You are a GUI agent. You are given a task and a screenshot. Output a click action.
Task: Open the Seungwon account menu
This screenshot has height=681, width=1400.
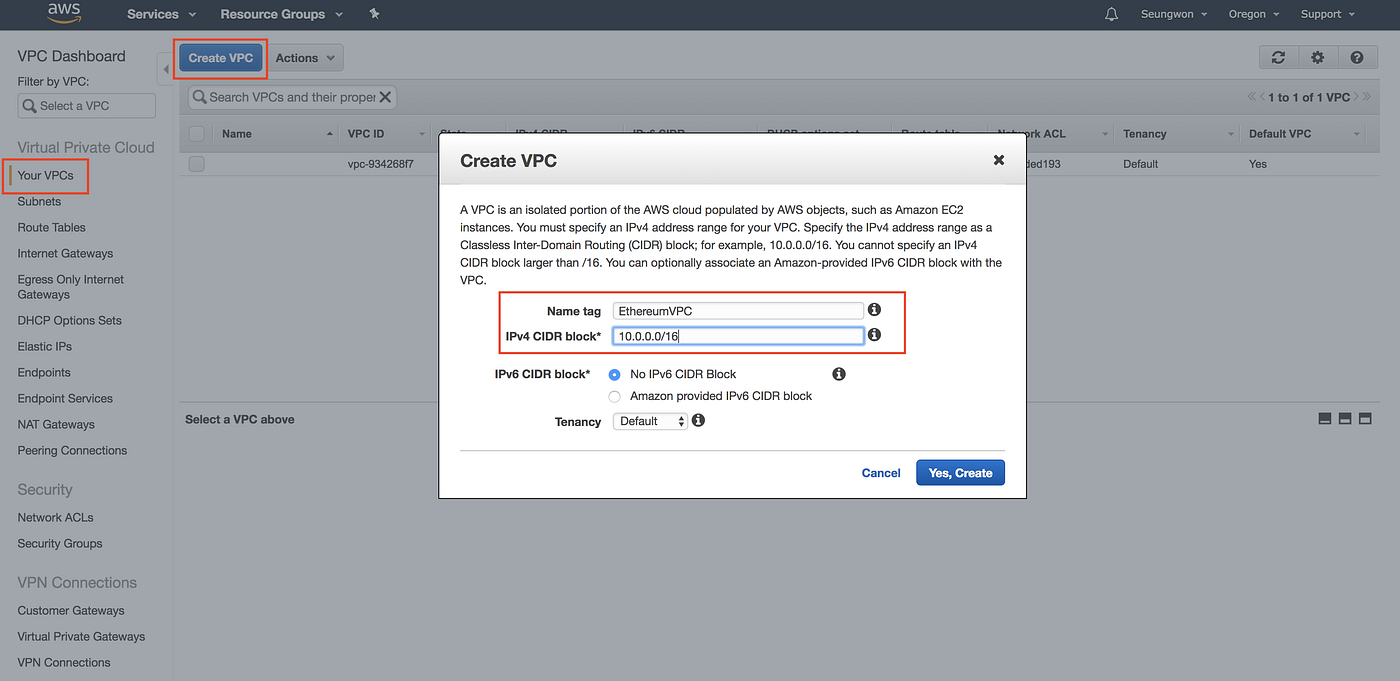(1174, 14)
